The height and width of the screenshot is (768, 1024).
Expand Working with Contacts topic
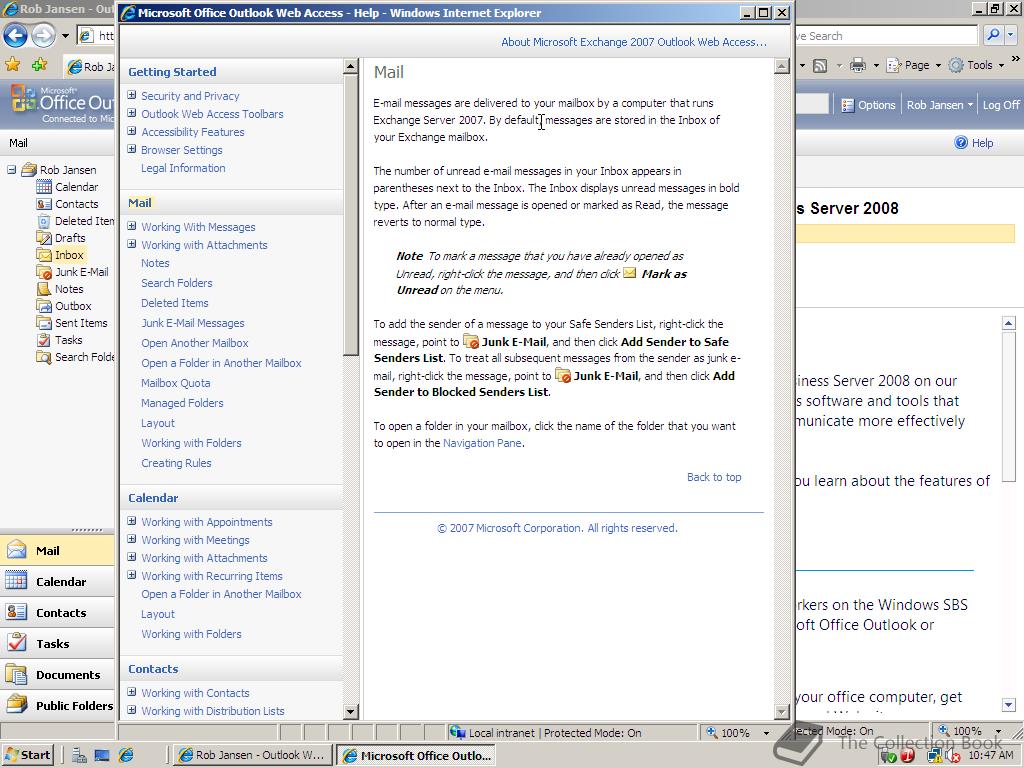click(x=132, y=692)
